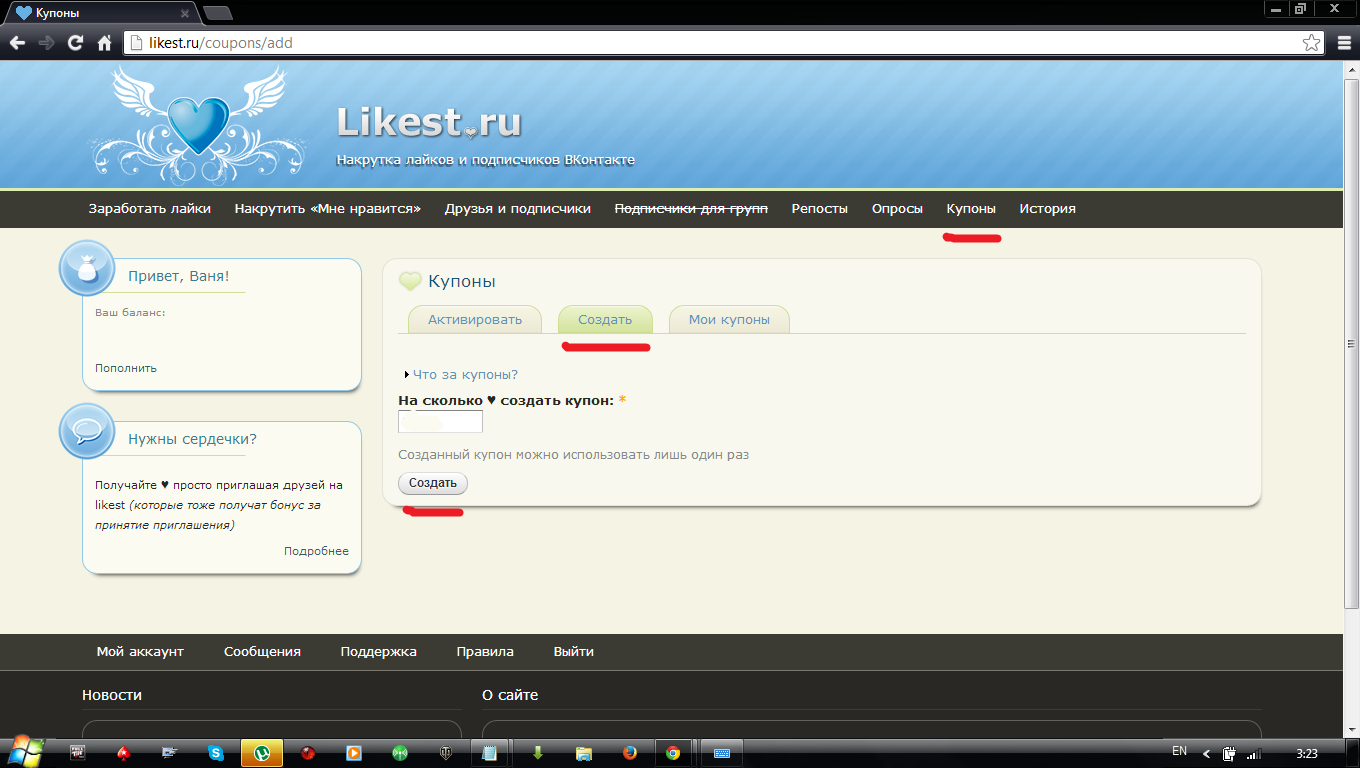Viewport: 1360px width, 768px height.
Task: Open Накрутить «Мне нравится» menu item
Action: (328, 209)
